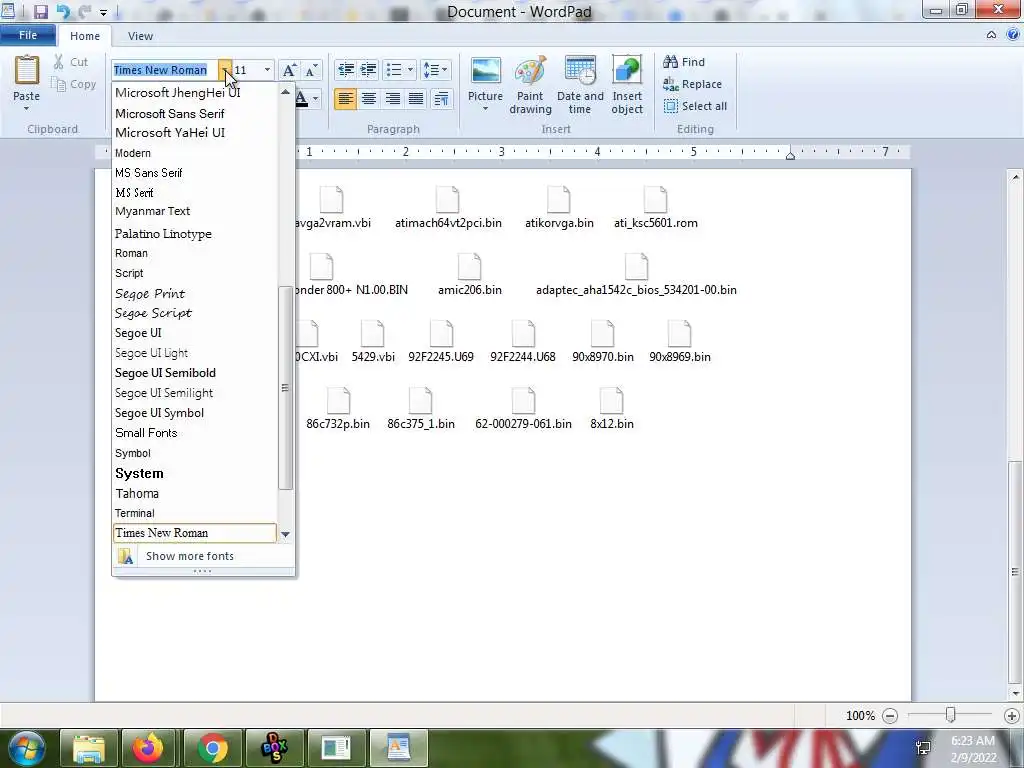The image size is (1024, 768).
Task: Open the text color dropdown arrow
Action: coord(315,99)
